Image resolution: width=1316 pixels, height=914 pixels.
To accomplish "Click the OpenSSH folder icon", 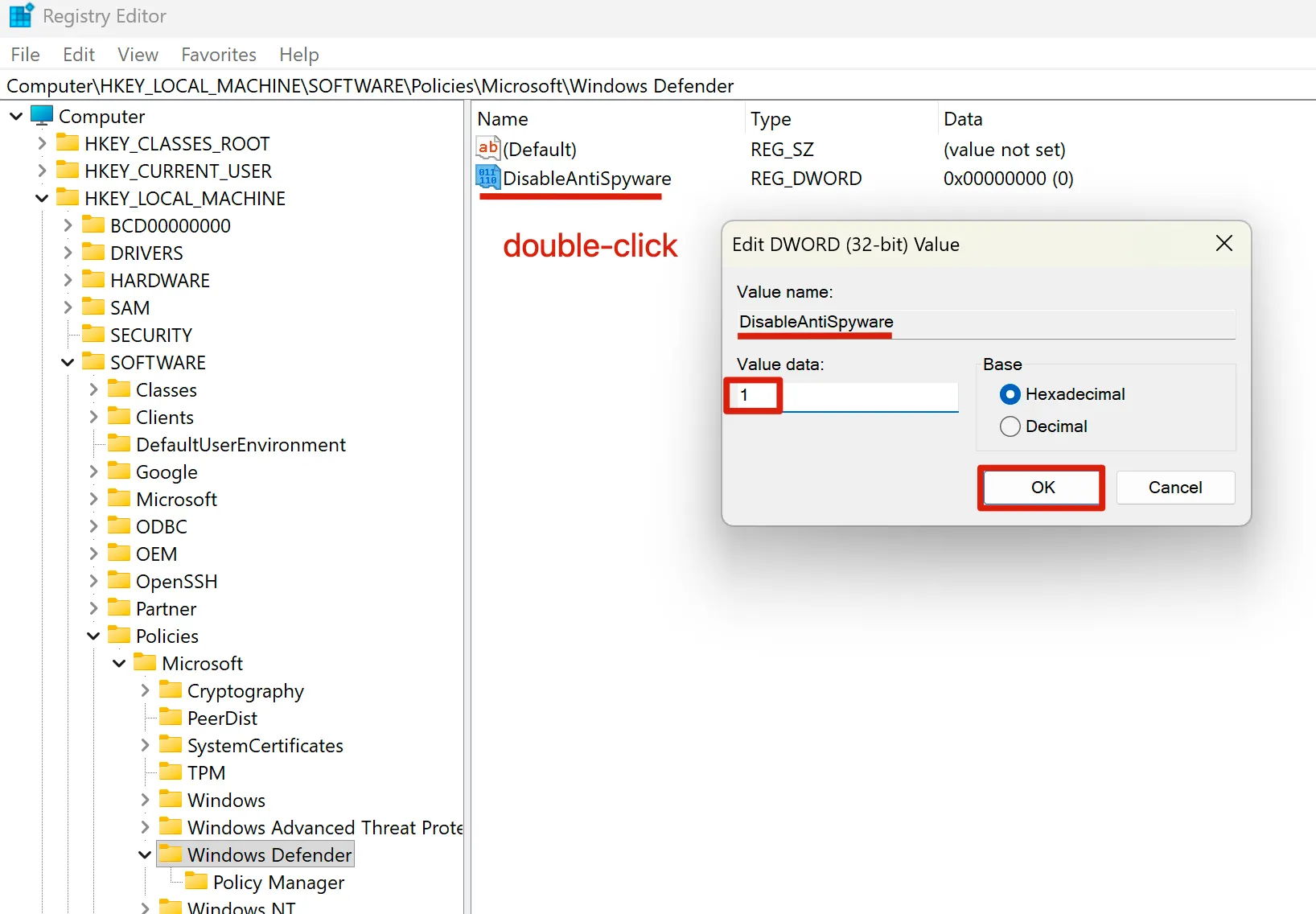I will click(119, 581).
